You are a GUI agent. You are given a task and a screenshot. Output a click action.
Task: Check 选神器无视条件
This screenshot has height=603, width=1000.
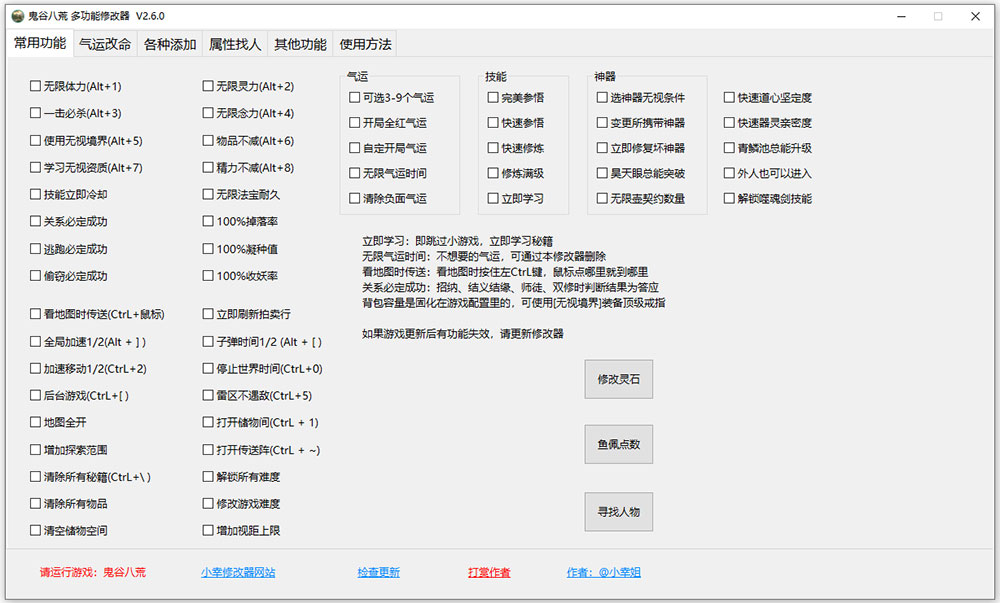click(x=641, y=98)
